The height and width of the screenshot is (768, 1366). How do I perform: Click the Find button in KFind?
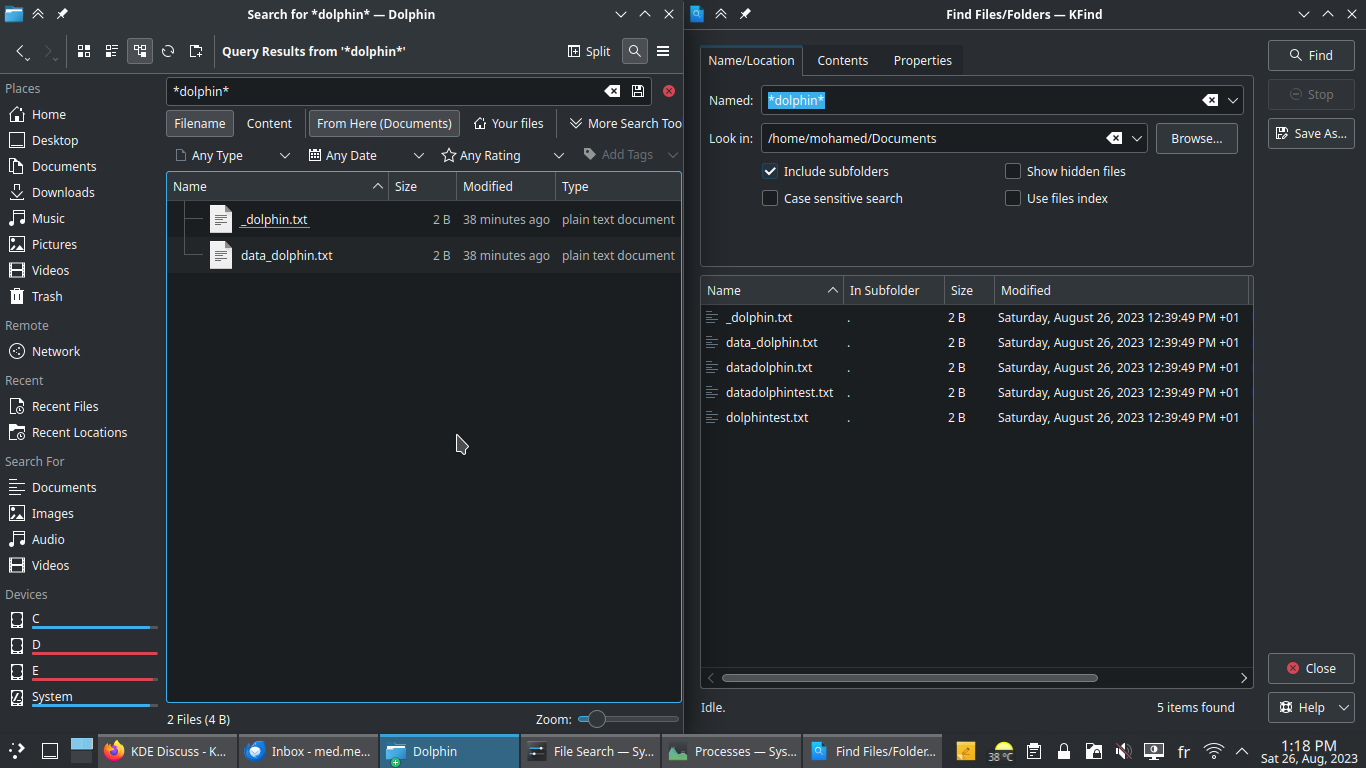(1311, 55)
